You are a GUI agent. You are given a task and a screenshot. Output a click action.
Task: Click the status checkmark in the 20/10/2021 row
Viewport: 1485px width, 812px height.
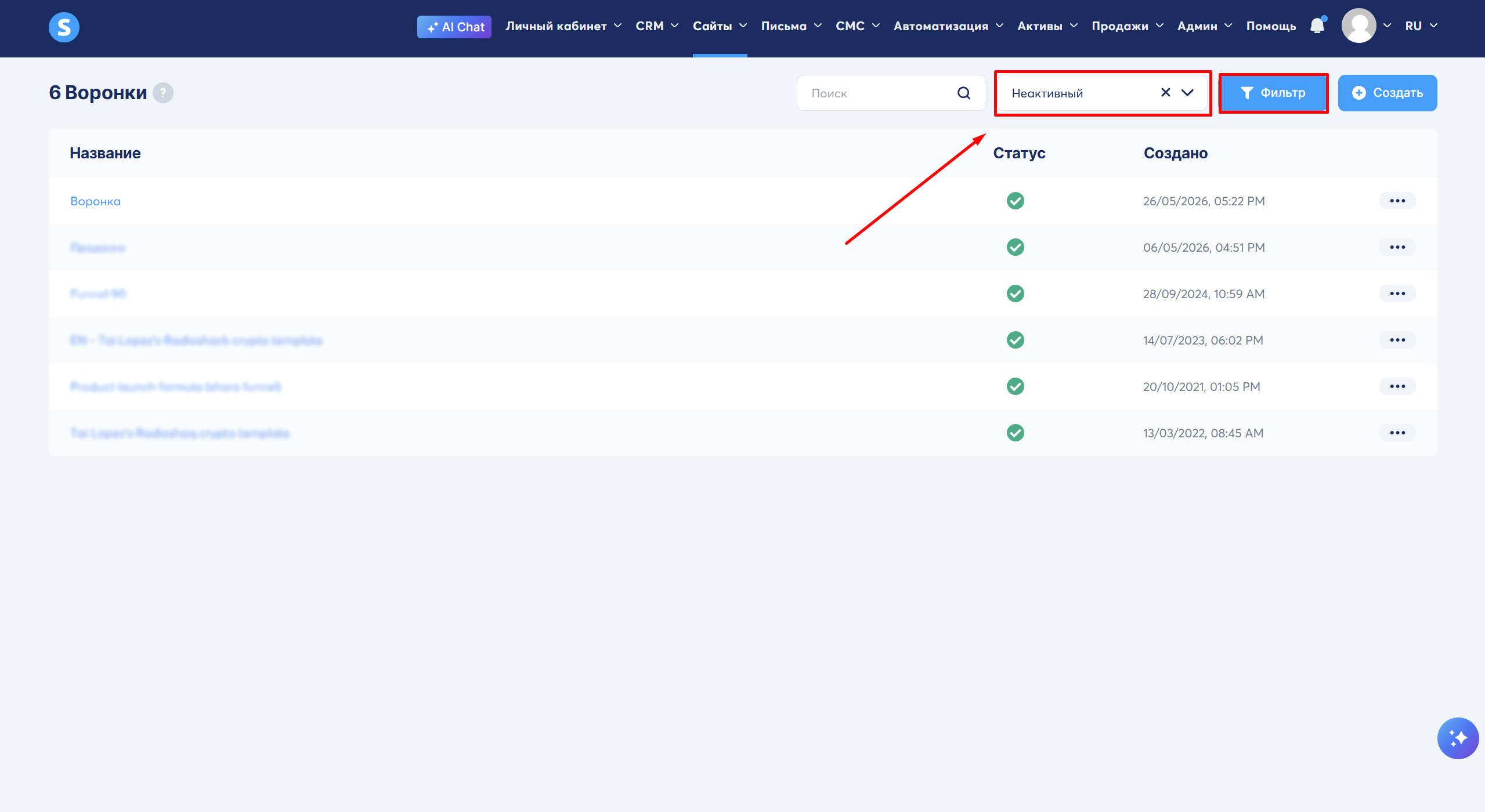point(1015,386)
